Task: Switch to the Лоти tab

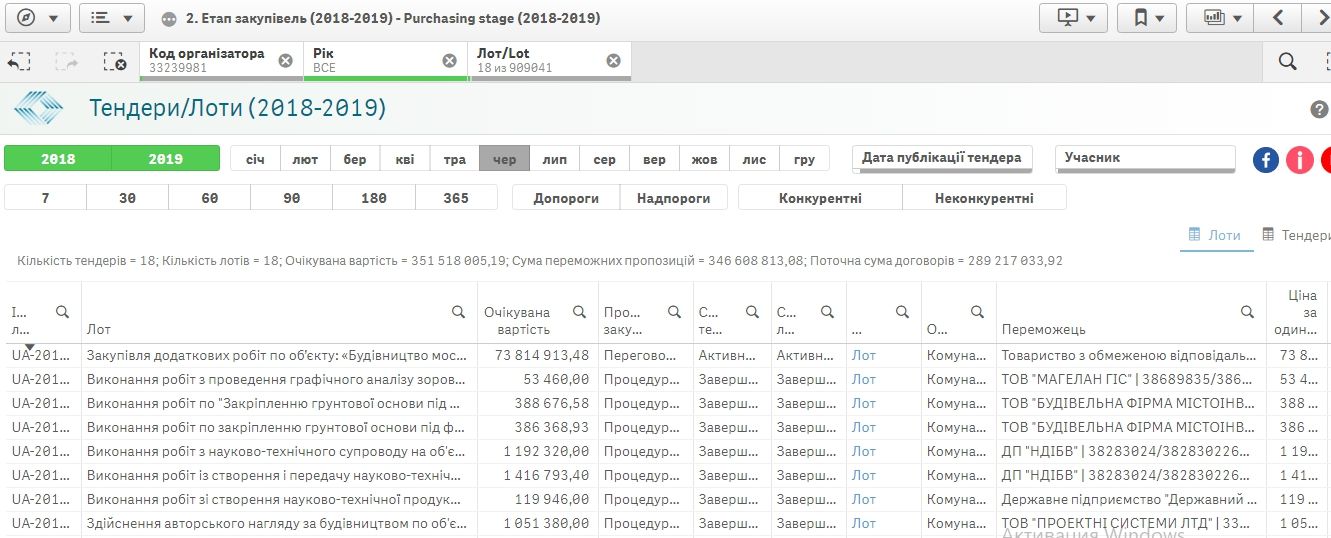Action: click(x=1215, y=235)
